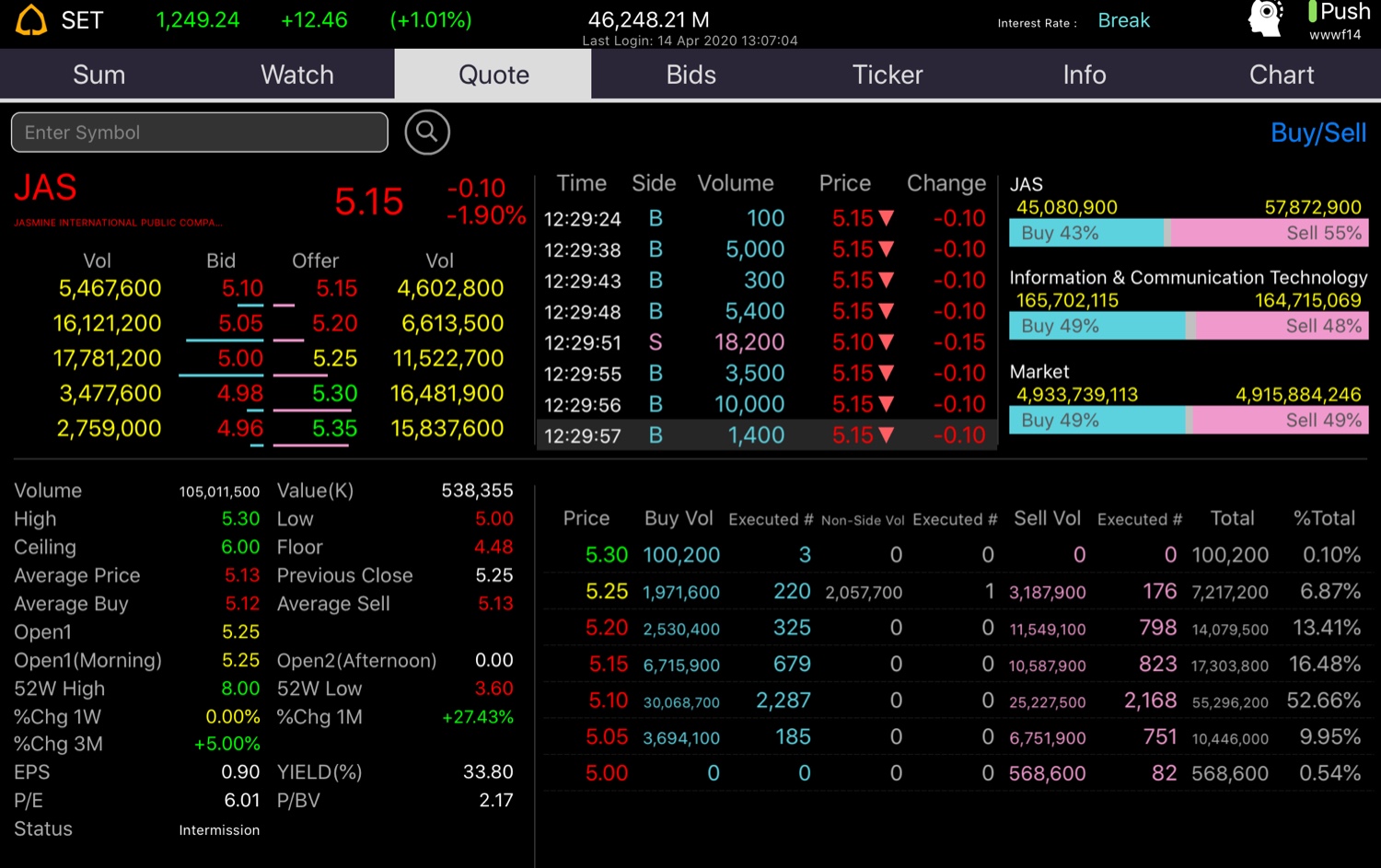This screenshot has height=868, width=1381.
Task: Select the 12:29:56 ticker row
Action: point(766,405)
